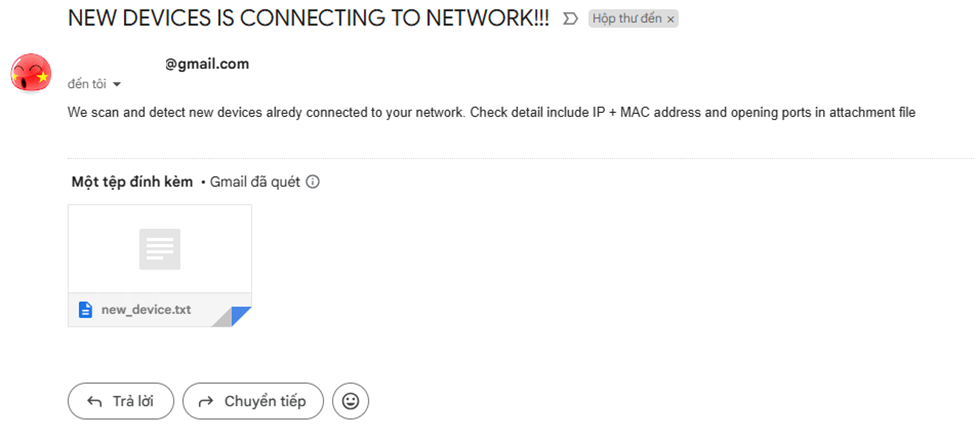
Task: Open the Hộp thư đến label
Action: point(627,19)
